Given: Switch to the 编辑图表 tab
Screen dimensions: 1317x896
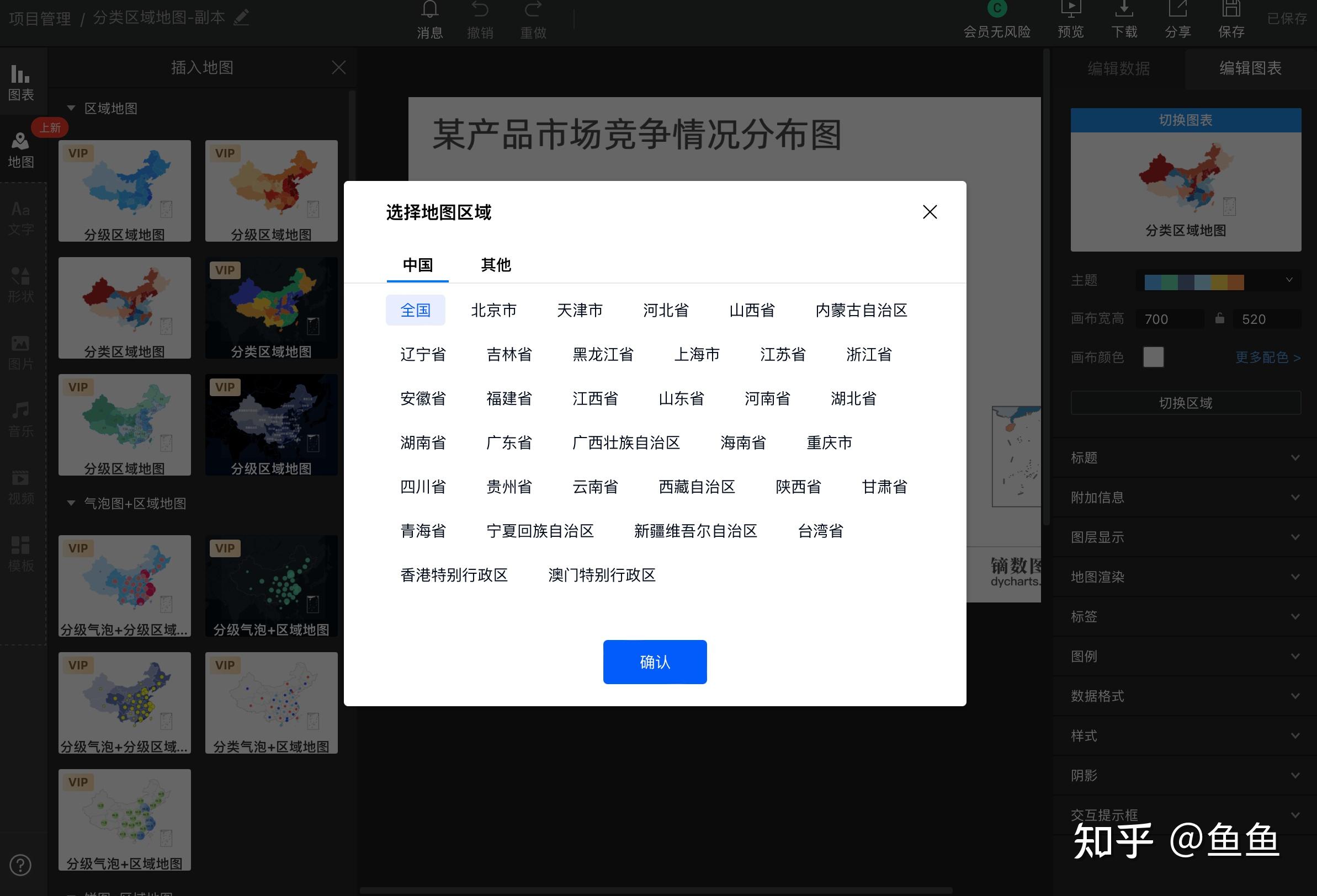Looking at the screenshot, I should [1250, 68].
